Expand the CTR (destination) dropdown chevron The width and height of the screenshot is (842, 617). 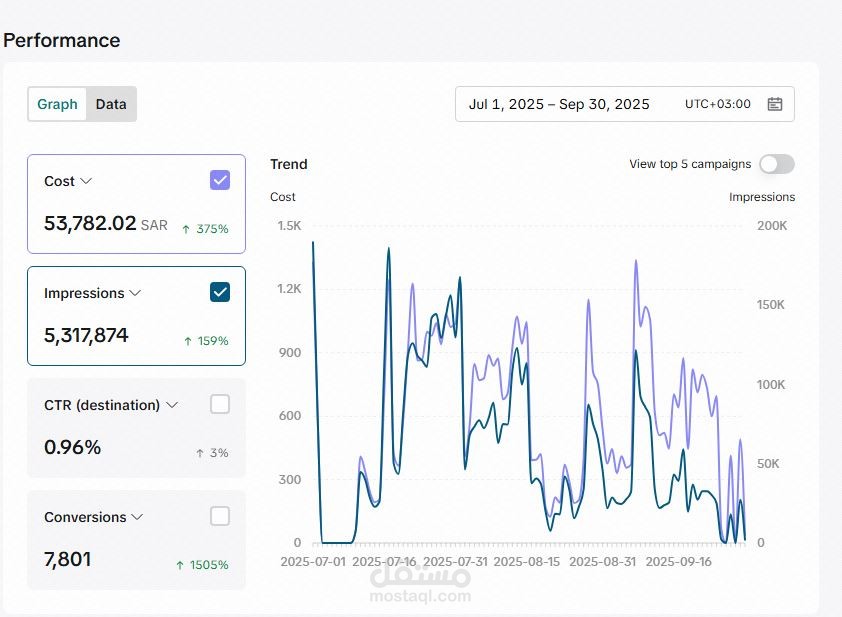click(172, 405)
